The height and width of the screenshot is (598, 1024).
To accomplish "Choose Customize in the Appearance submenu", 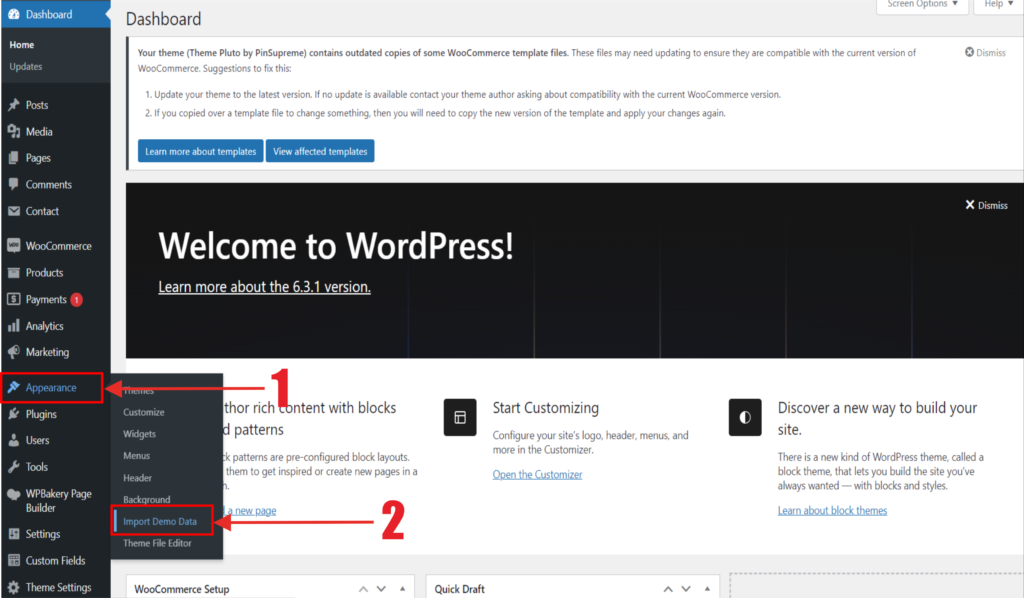I will coord(144,412).
